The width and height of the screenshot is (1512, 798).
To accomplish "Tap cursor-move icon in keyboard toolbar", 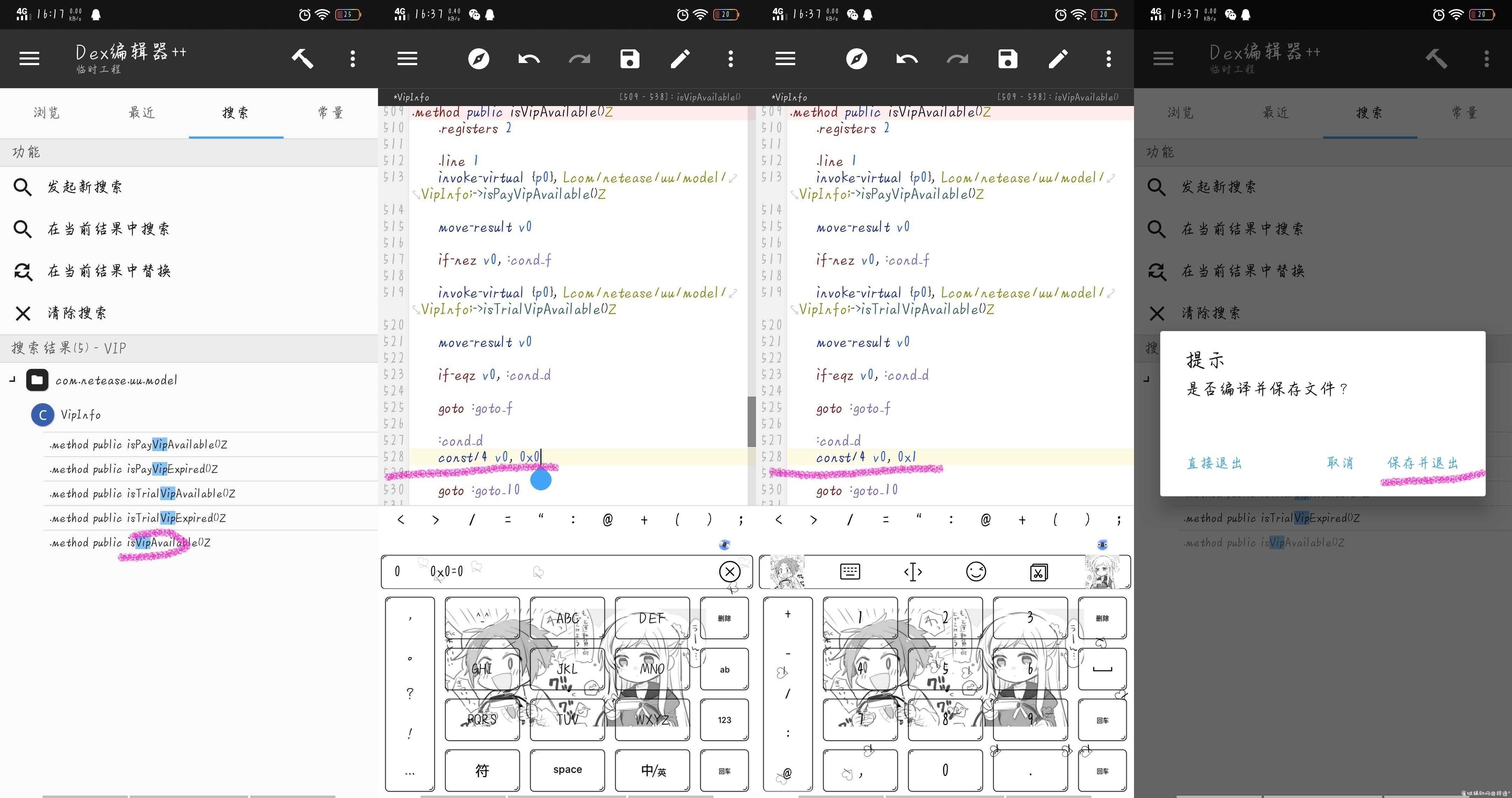I will click(x=913, y=572).
